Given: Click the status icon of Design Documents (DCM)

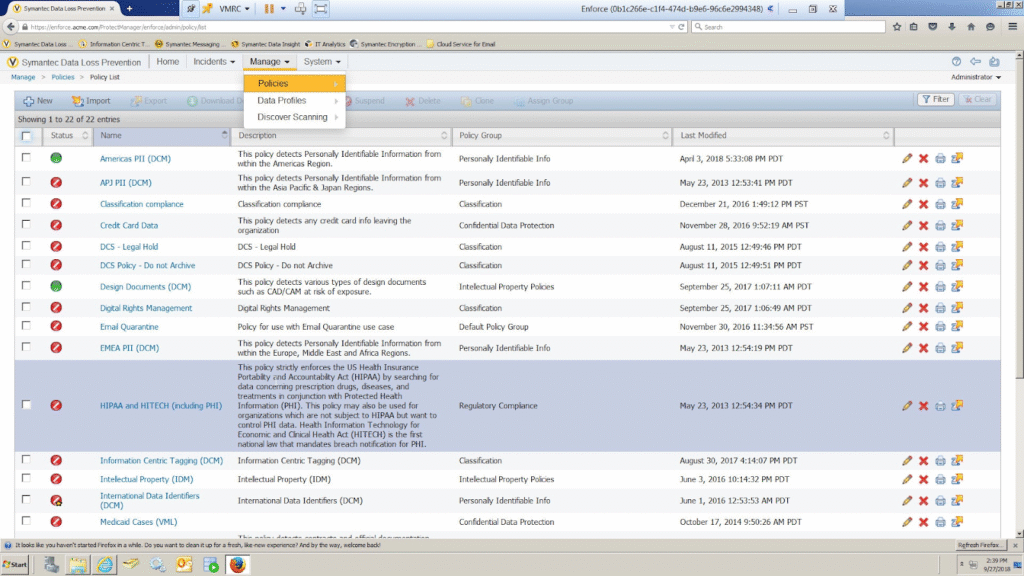Looking at the screenshot, I should point(56,287).
